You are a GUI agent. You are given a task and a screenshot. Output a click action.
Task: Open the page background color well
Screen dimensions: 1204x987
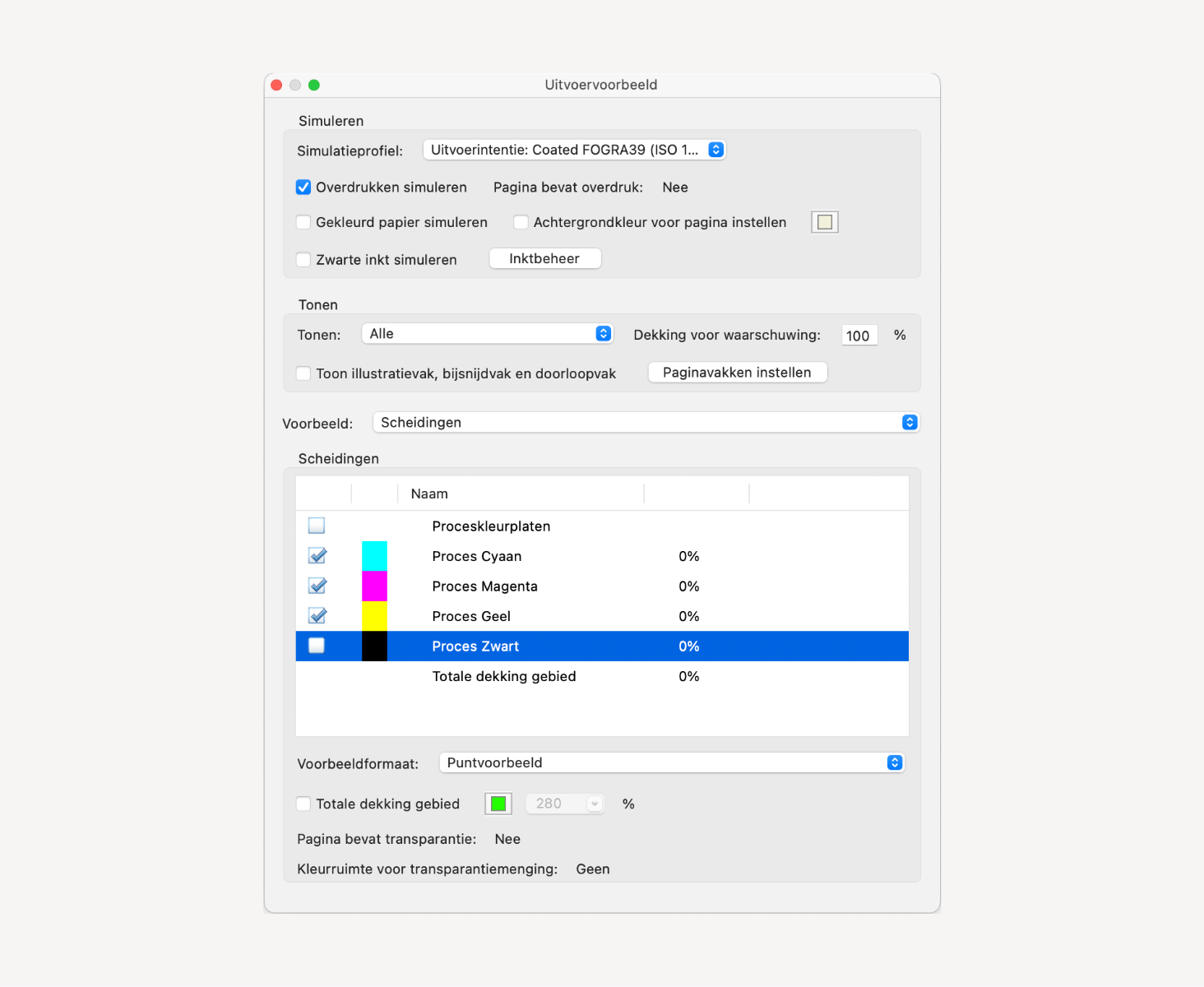coord(824,222)
